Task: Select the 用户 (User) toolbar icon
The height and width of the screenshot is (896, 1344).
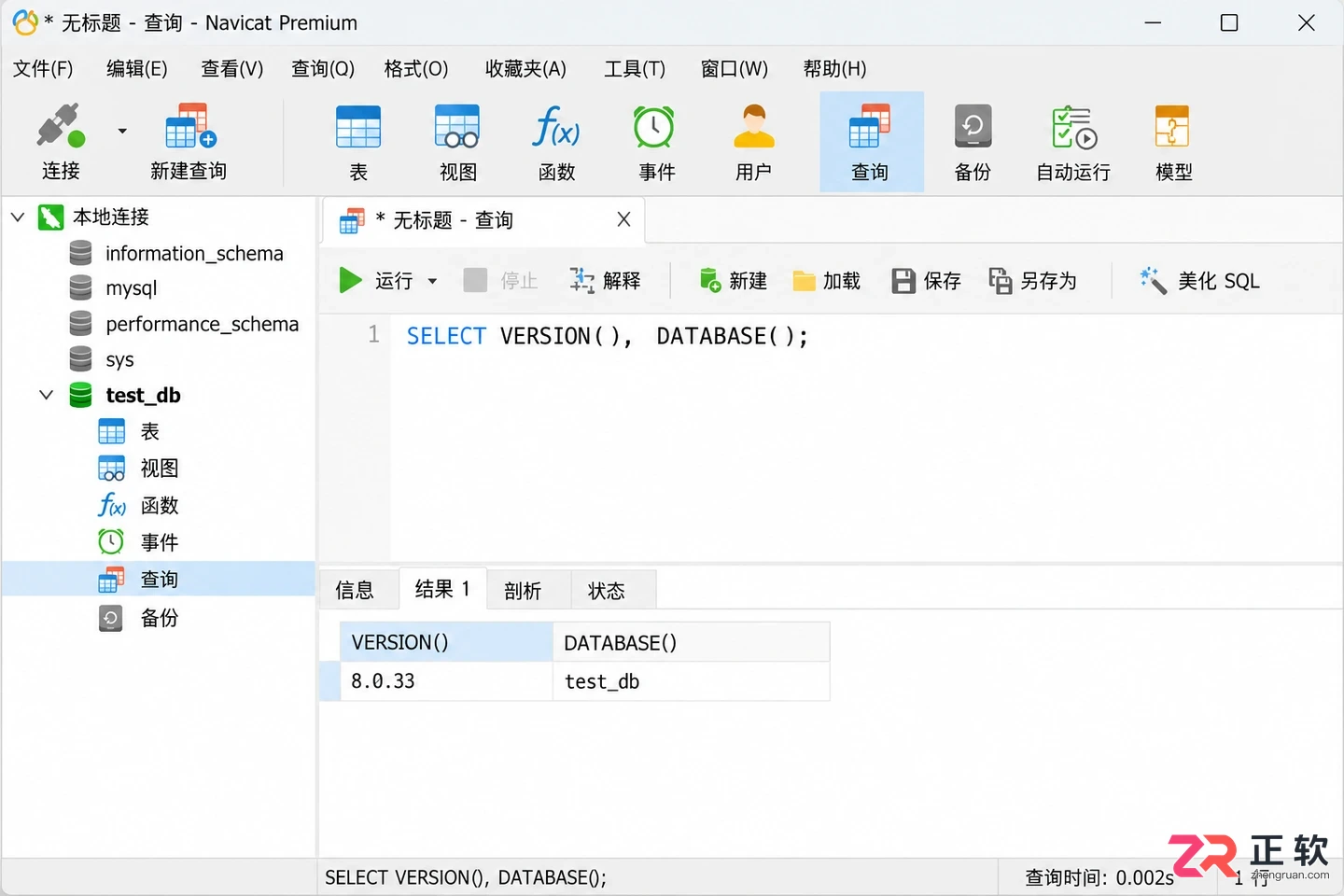Action: [753, 127]
